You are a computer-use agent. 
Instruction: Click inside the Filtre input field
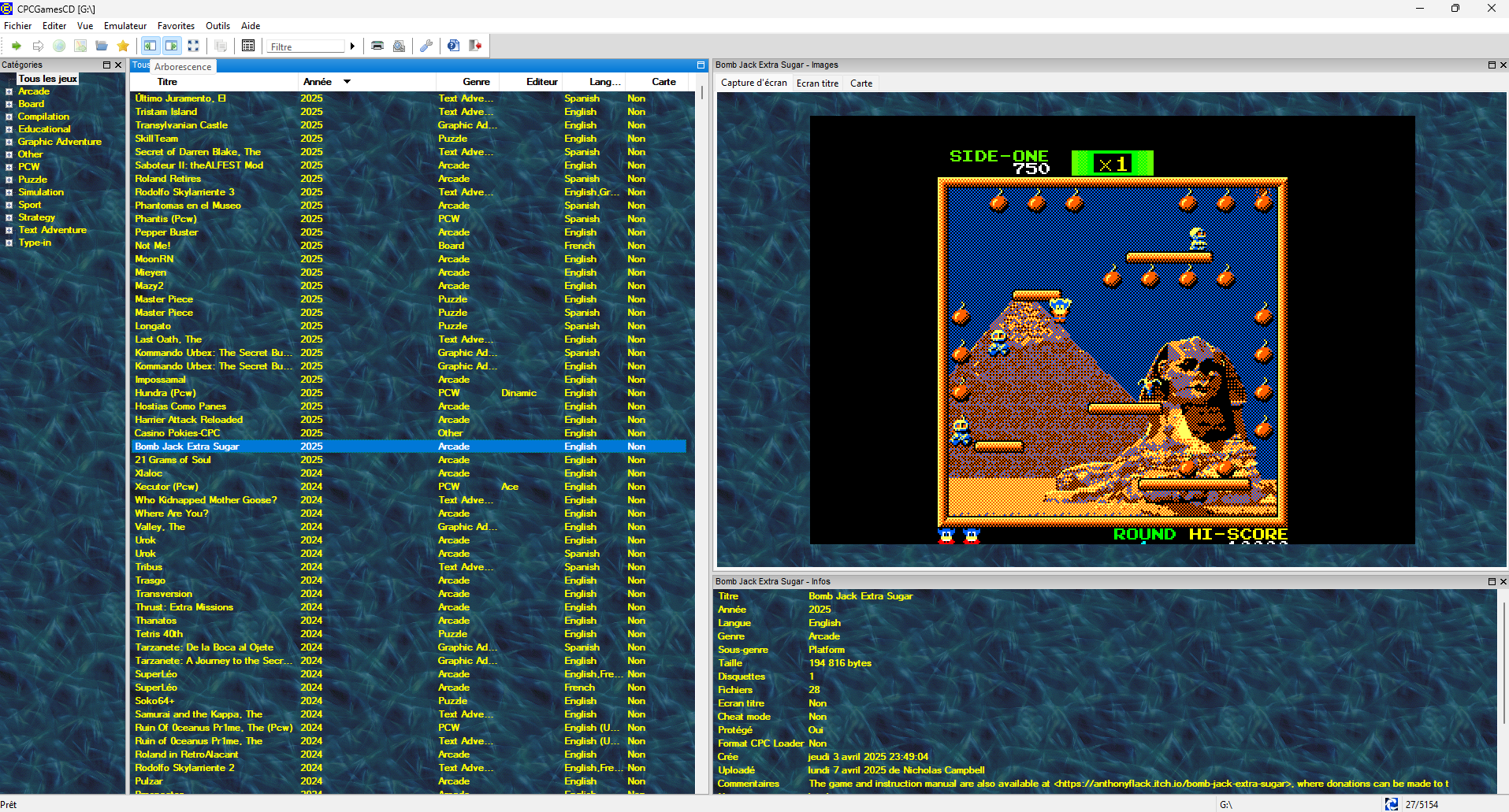coord(306,46)
